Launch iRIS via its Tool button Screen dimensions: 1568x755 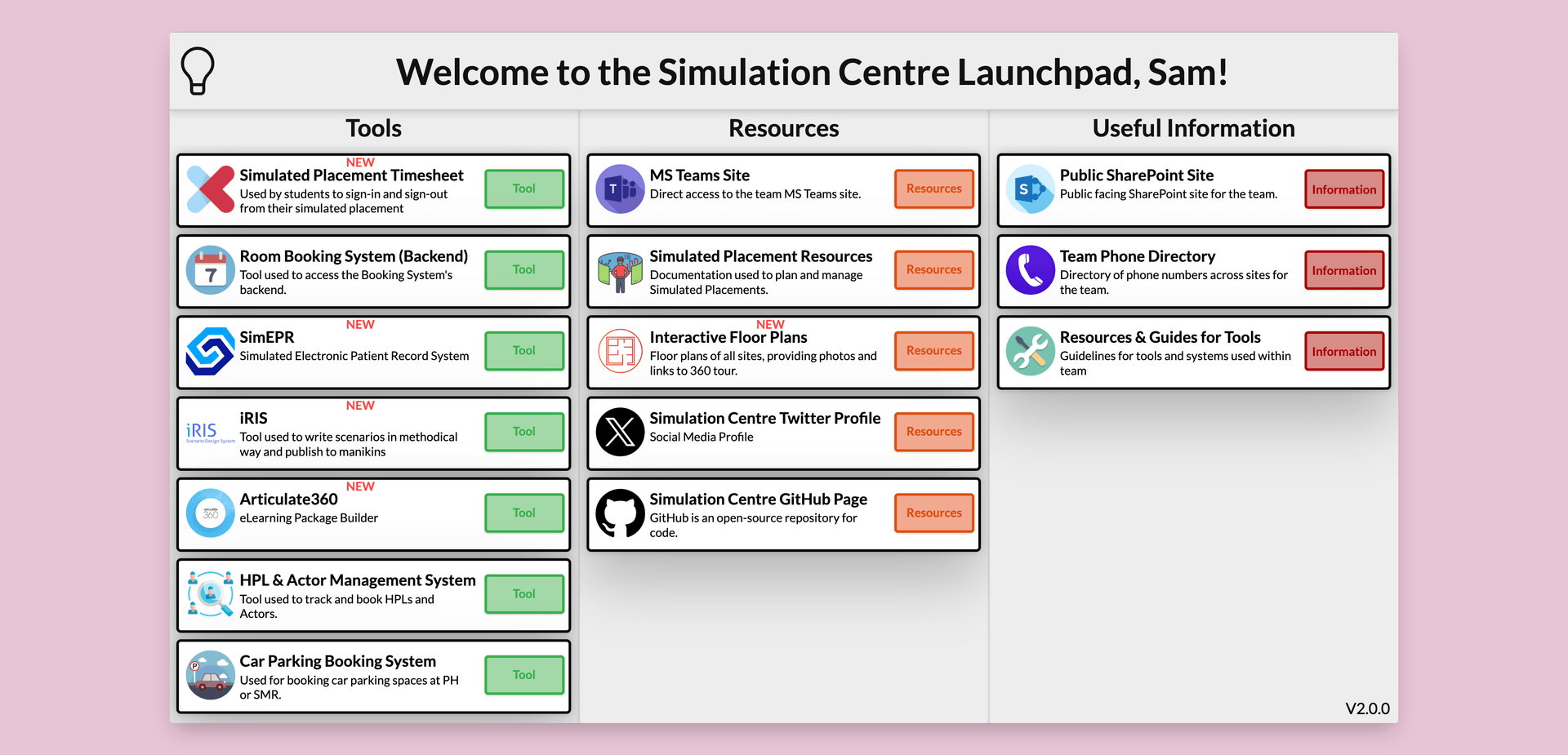(524, 431)
